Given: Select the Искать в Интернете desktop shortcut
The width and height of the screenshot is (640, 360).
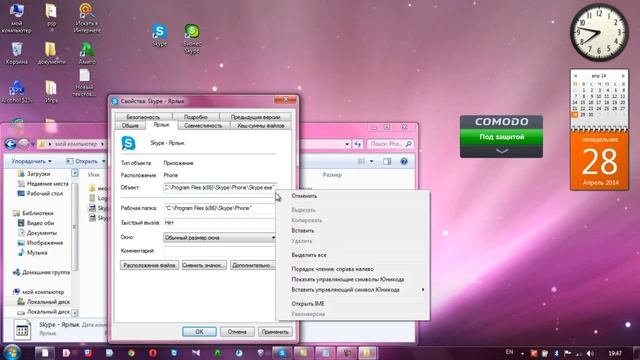Looking at the screenshot, I should [87, 18].
